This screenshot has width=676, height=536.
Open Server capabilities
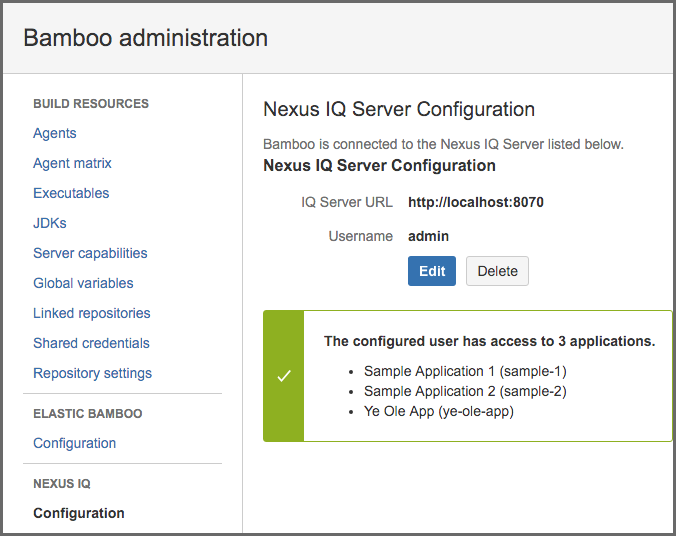tap(90, 253)
